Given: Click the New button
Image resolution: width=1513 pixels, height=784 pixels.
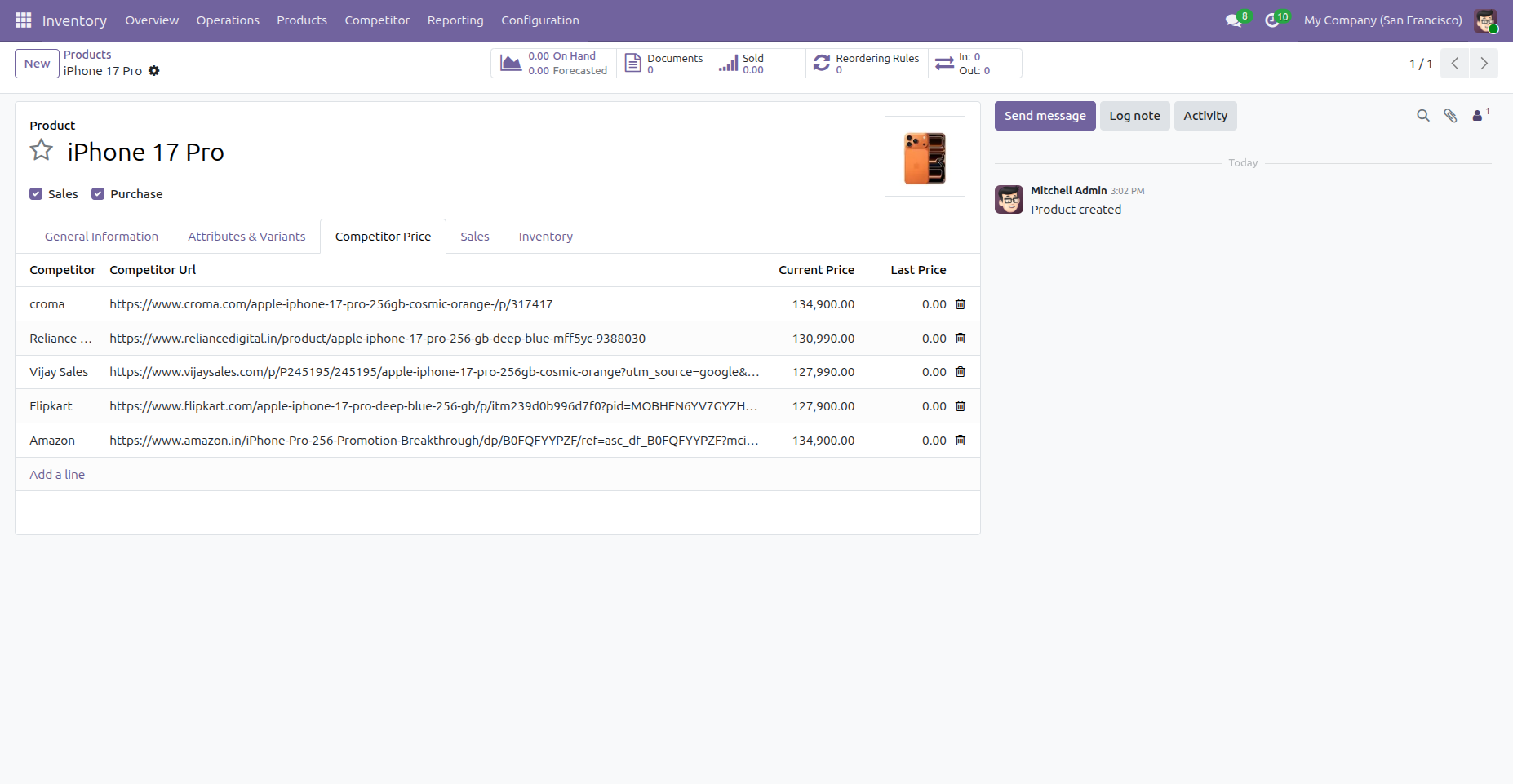Looking at the screenshot, I should coord(38,64).
